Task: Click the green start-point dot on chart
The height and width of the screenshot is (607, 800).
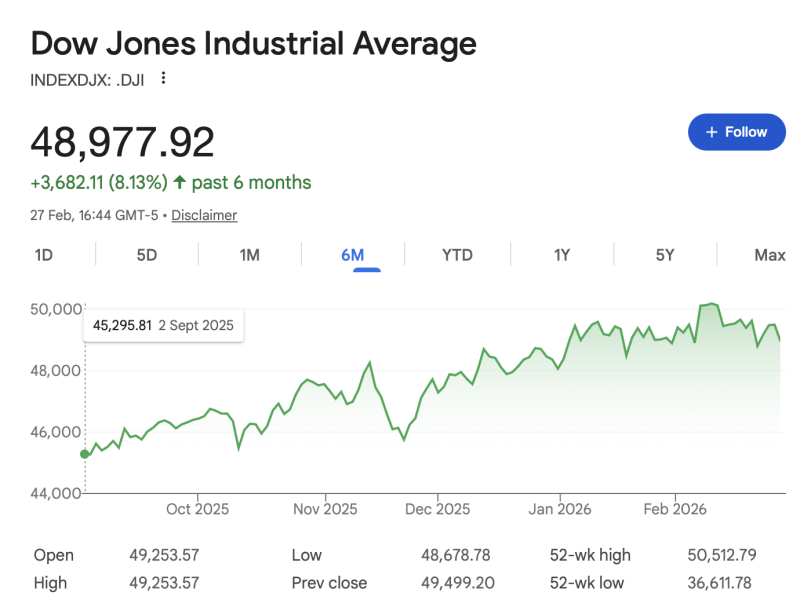Action: (x=85, y=454)
